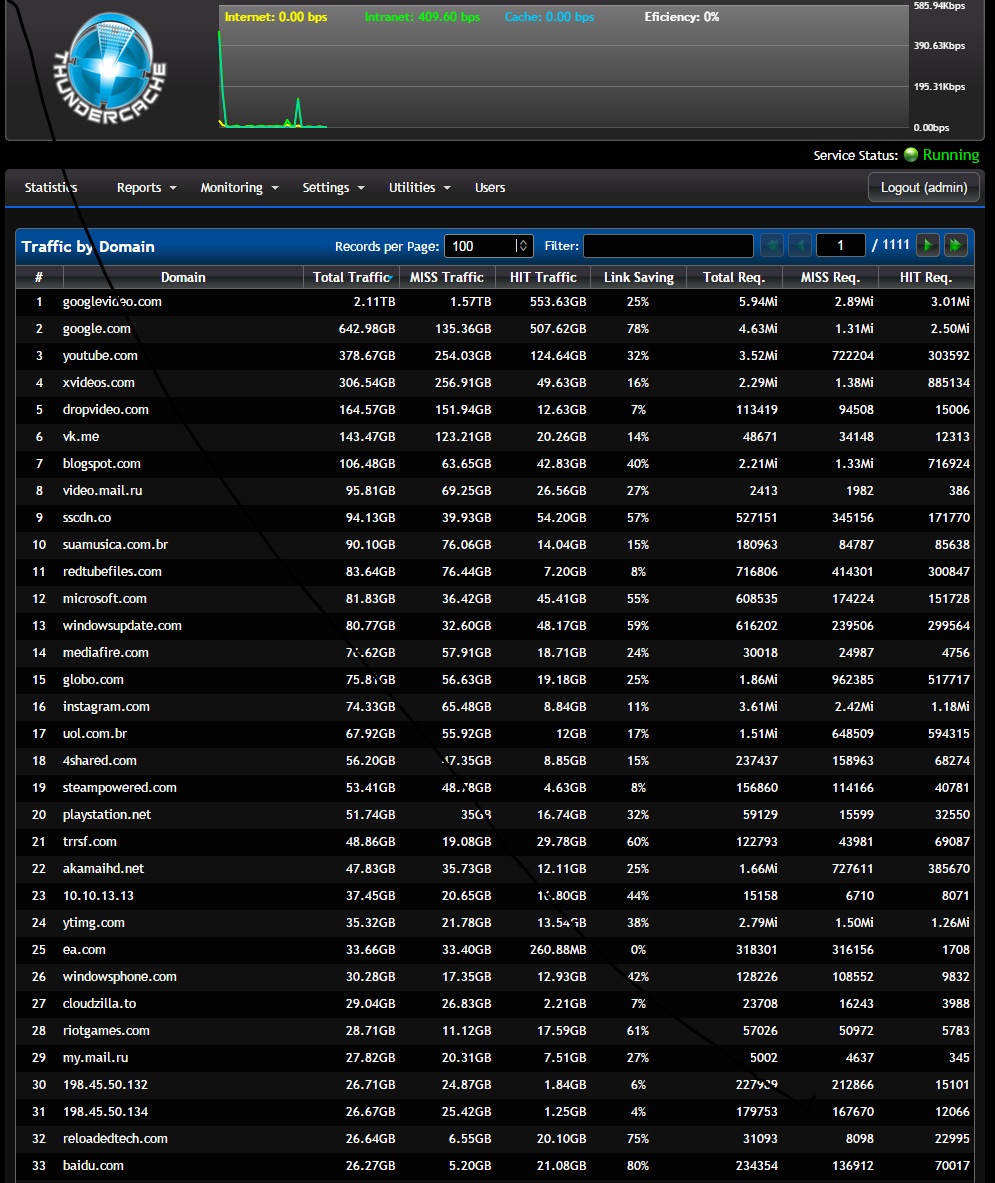Sort by the HIT Traffic column header

point(543,278)
